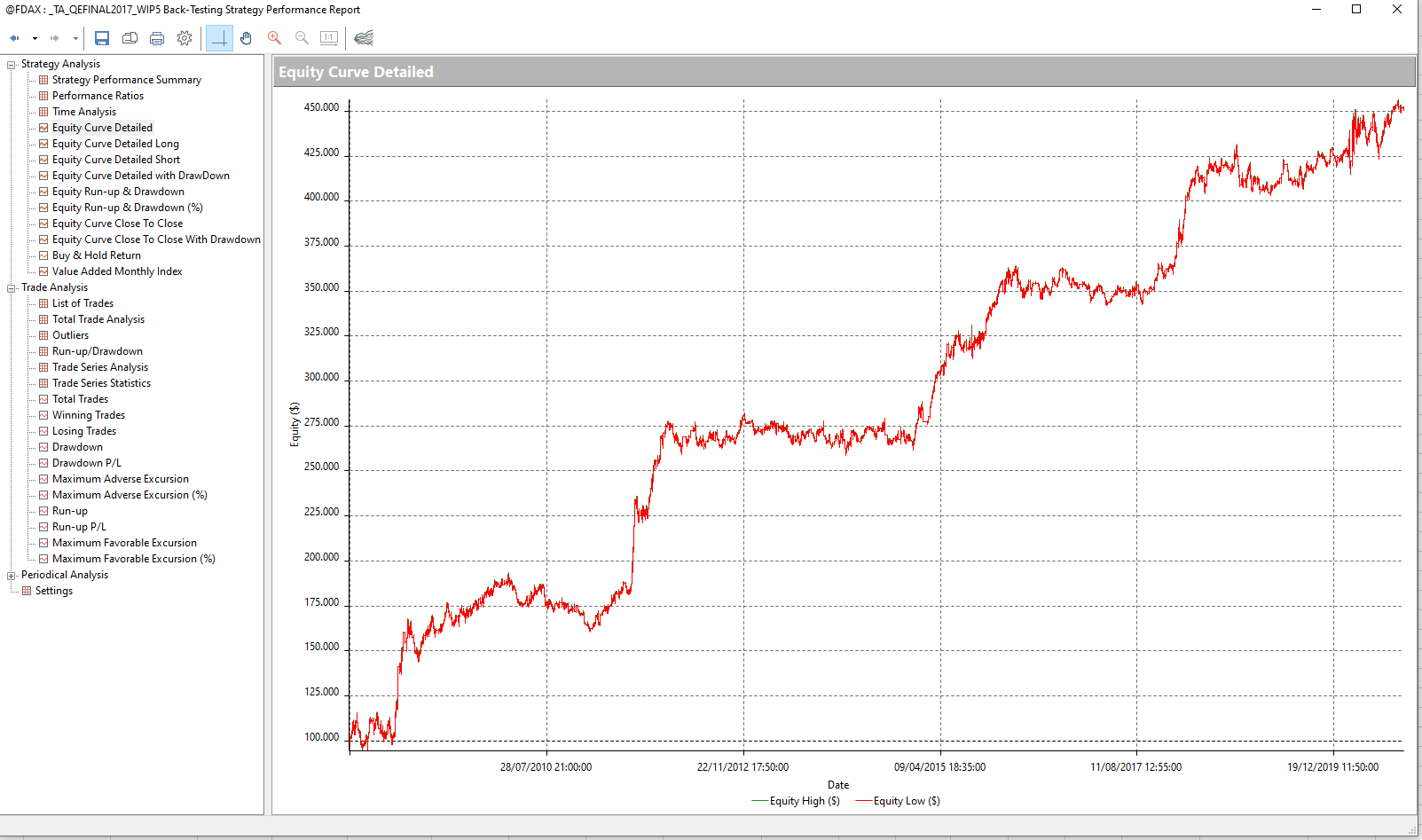
Task: Select the crosshair pointer tool
Action: coord(219,38)
